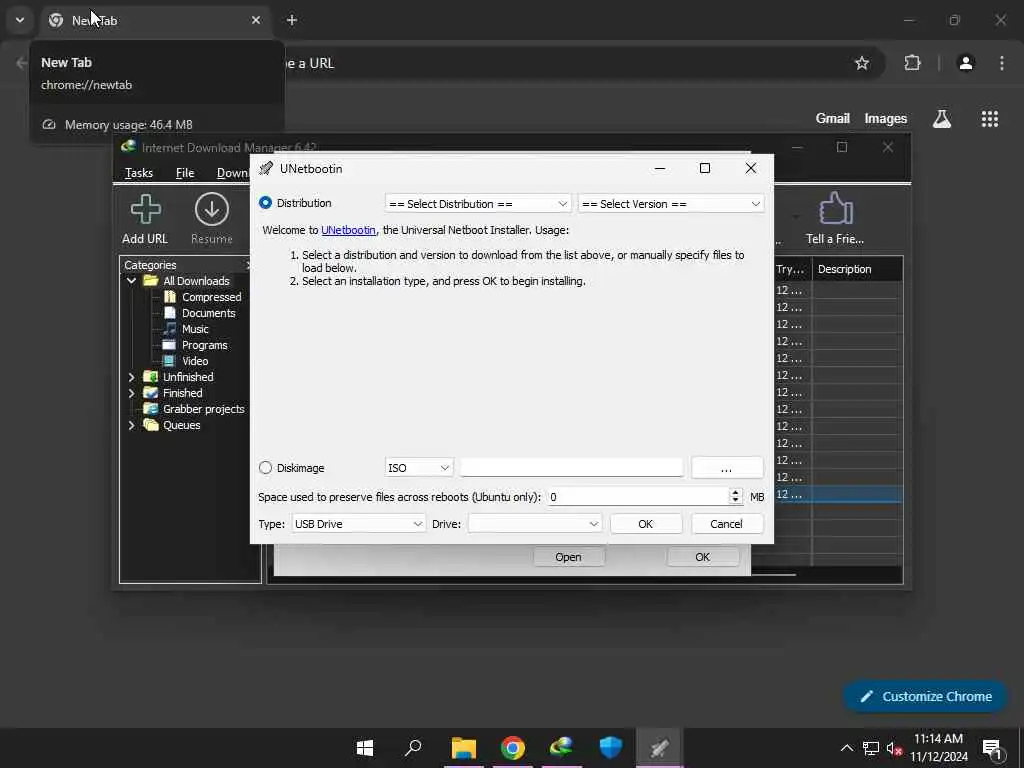This screenshot has width=1024, height=768.
Task: Open Chrome three-dot menu
Action: (1002, 63)
